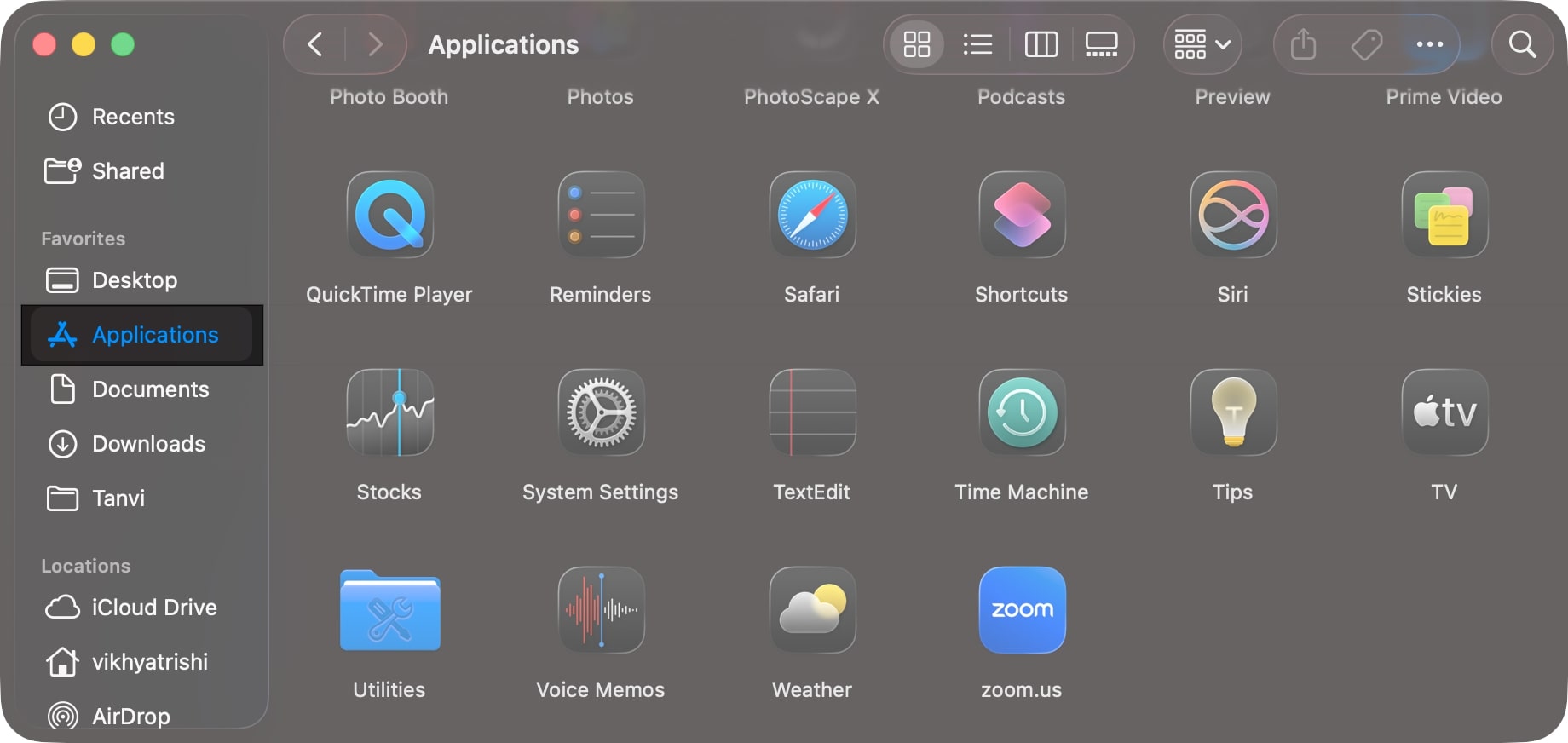Open System Settings gear icon
1568x743 pixels.
(x=601, y=412)
